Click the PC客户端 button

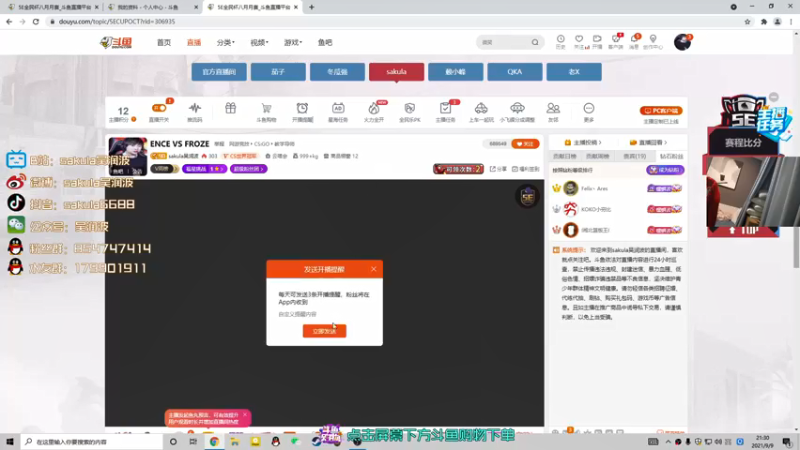click(661, 111)
